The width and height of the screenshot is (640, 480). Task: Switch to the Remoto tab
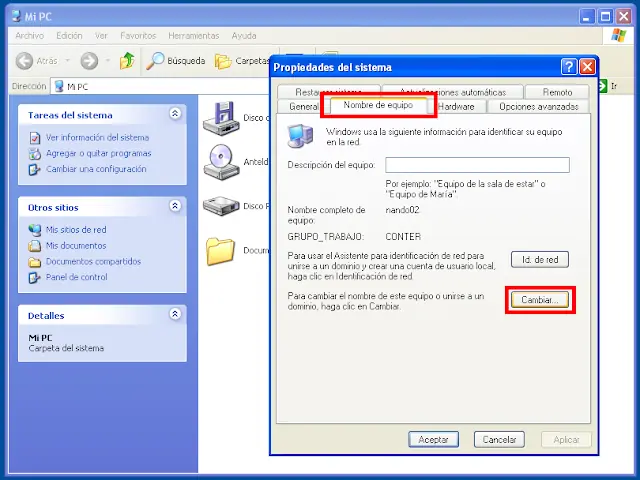click(557, 92)
